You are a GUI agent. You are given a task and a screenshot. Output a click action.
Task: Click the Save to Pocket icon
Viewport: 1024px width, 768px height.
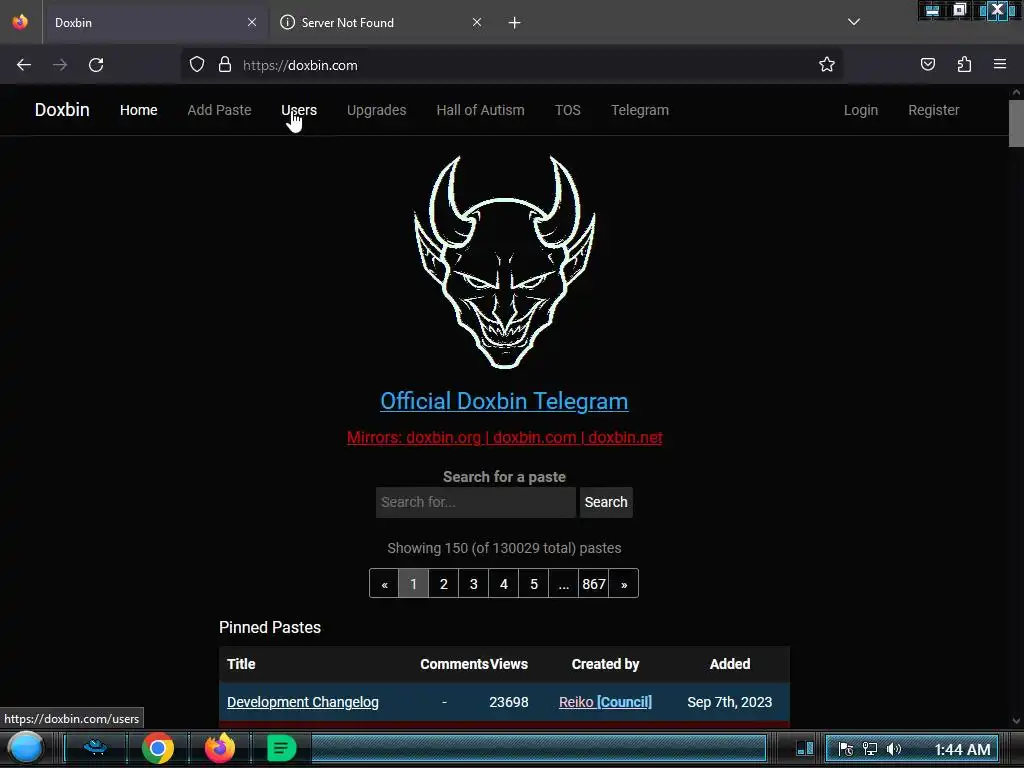(x=928, y=64)
